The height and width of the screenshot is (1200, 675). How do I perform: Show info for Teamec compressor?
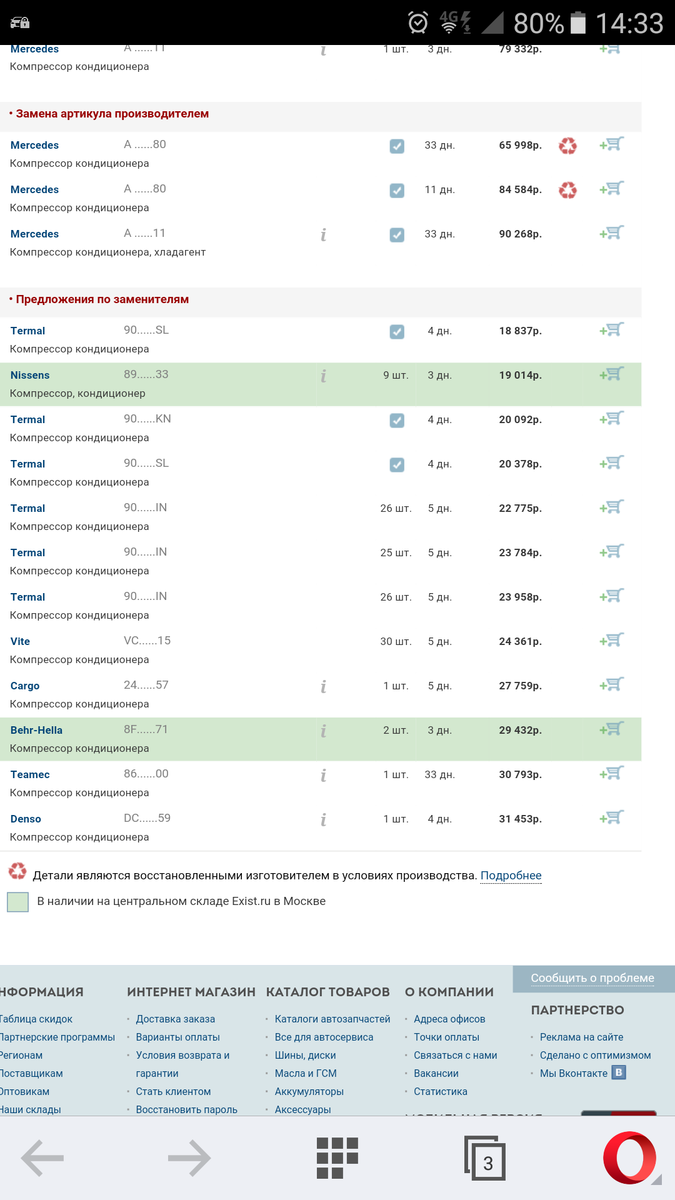click(324, 775)
